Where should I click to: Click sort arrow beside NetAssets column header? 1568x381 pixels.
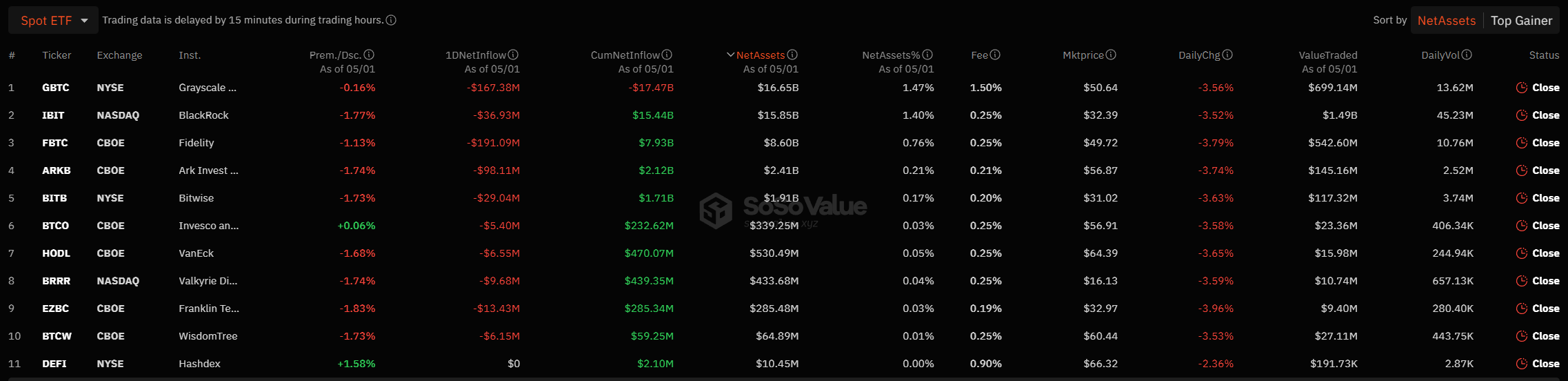click(730, 55)
